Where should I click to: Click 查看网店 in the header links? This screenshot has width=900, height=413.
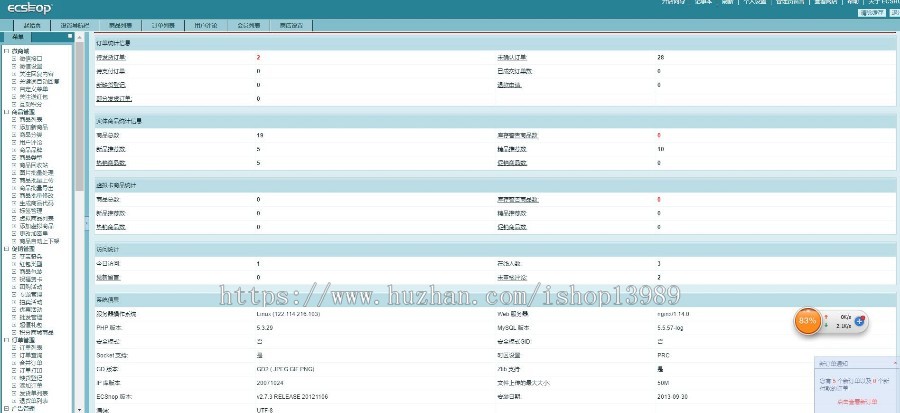(824, 2)
